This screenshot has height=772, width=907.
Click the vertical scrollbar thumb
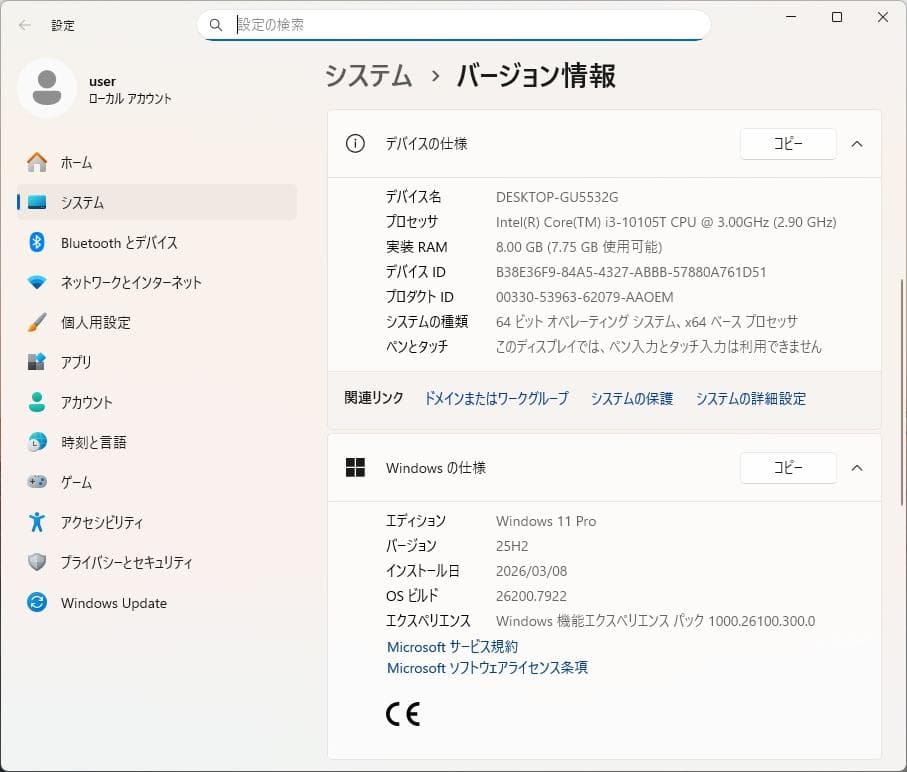(x=902, y=392)
